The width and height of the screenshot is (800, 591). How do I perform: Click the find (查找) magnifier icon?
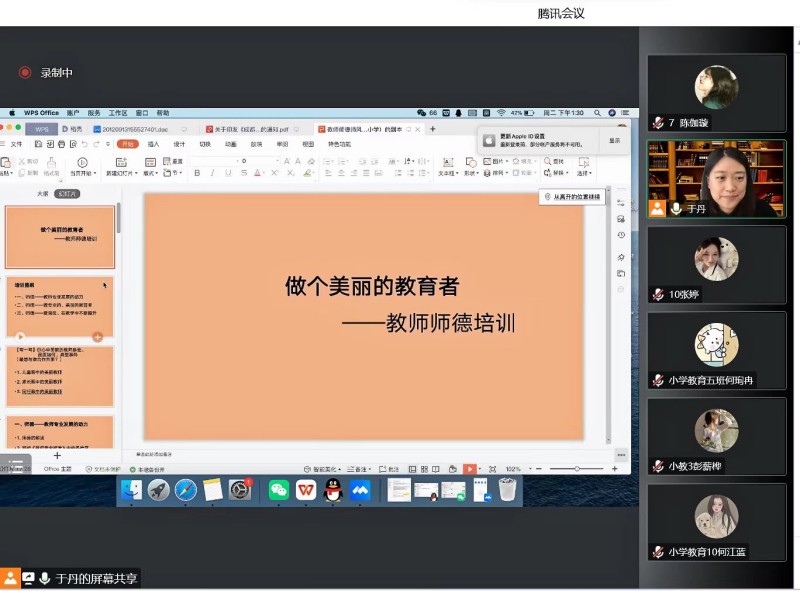pos(547,161)
